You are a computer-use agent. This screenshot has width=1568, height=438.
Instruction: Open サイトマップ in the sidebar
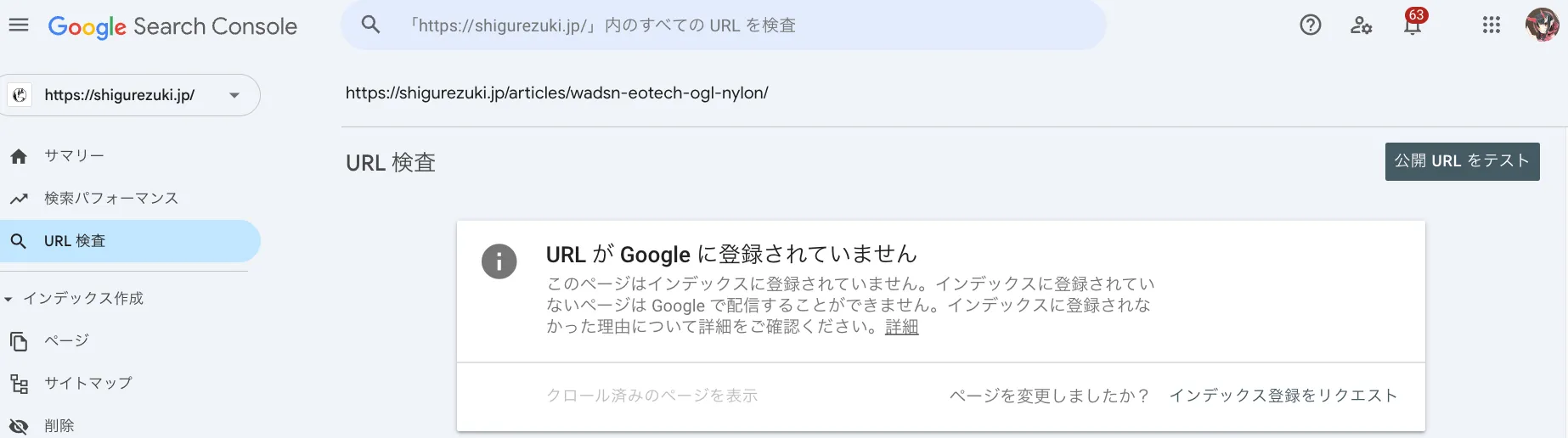(87, 383)
